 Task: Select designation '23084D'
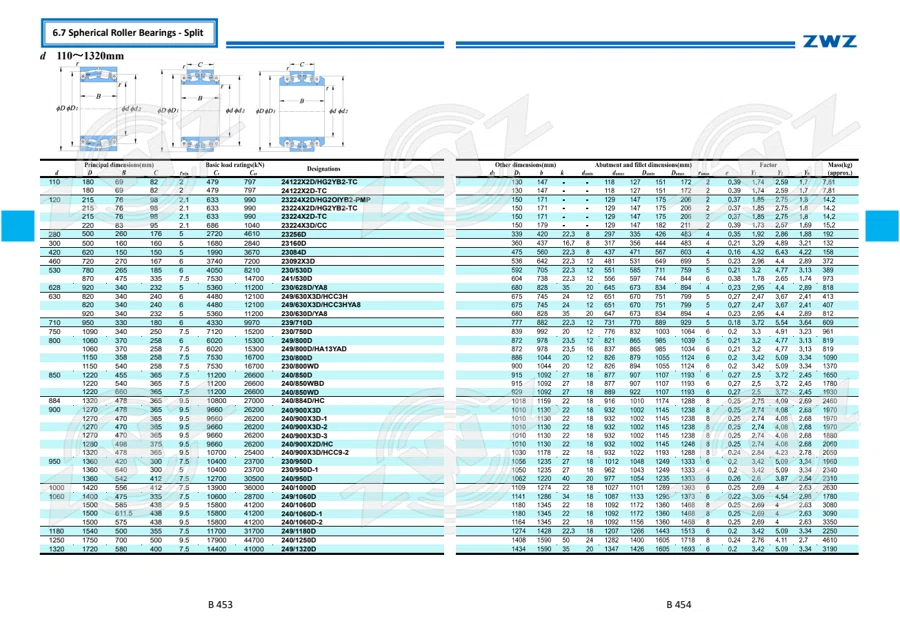293,252
